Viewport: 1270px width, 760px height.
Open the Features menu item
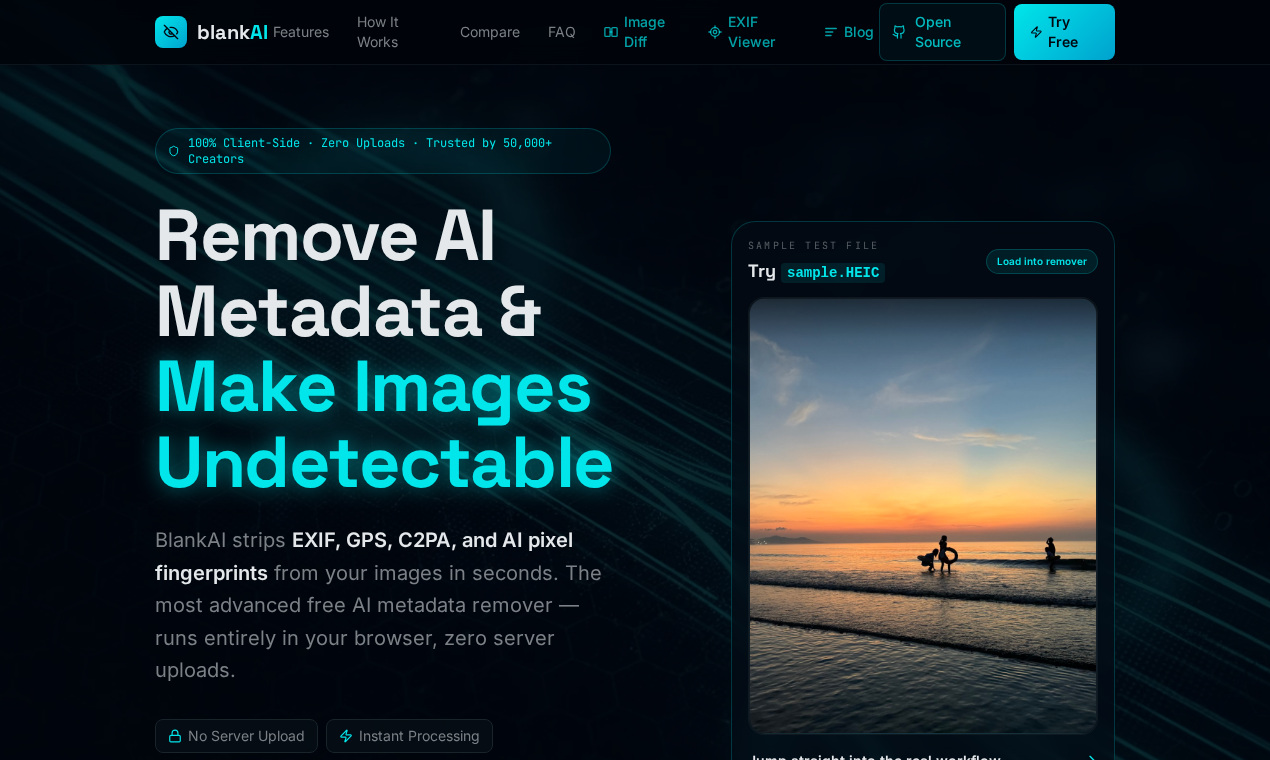[300, 31]
